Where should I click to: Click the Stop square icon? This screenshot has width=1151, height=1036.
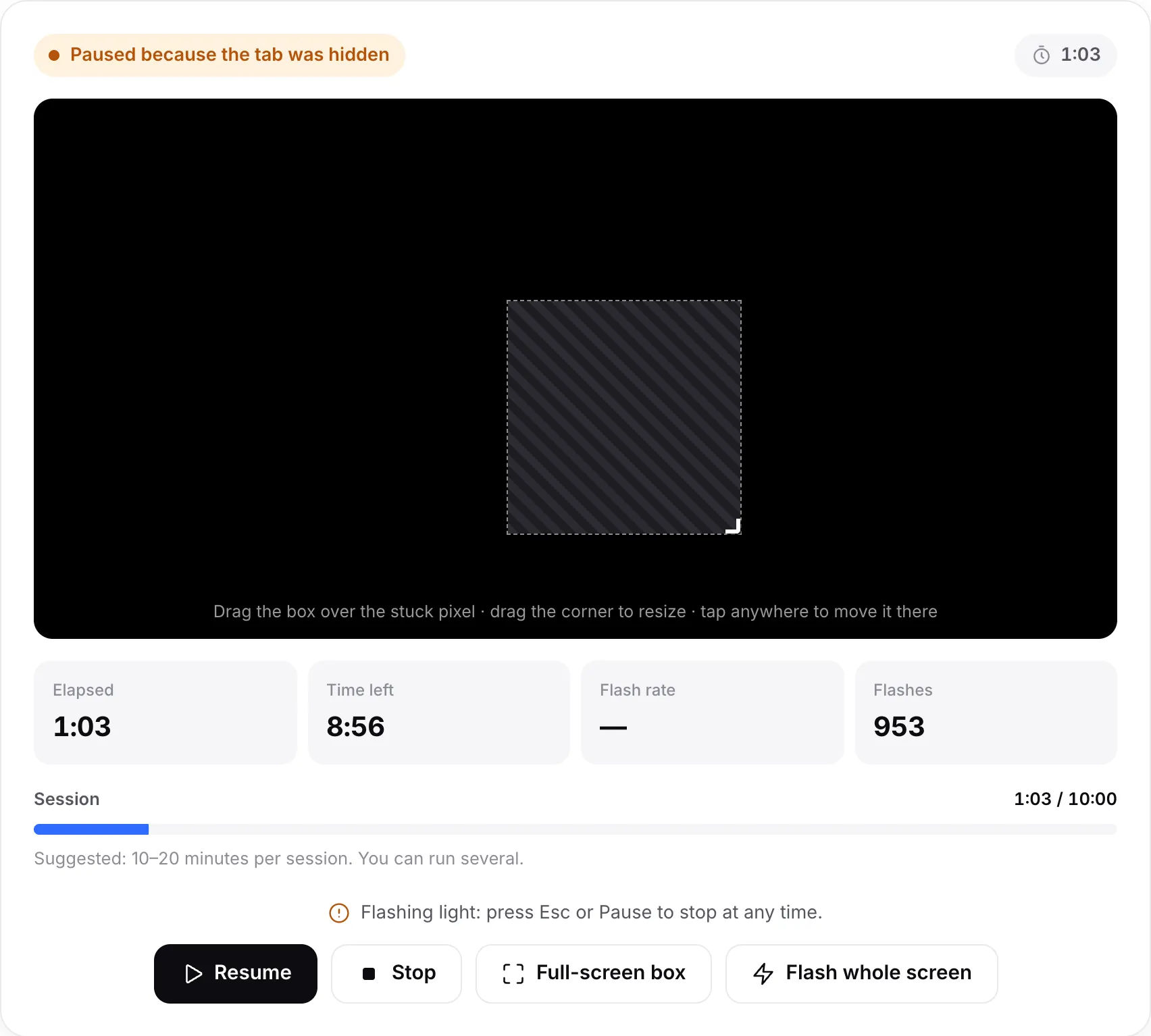[x=369, y=973]
